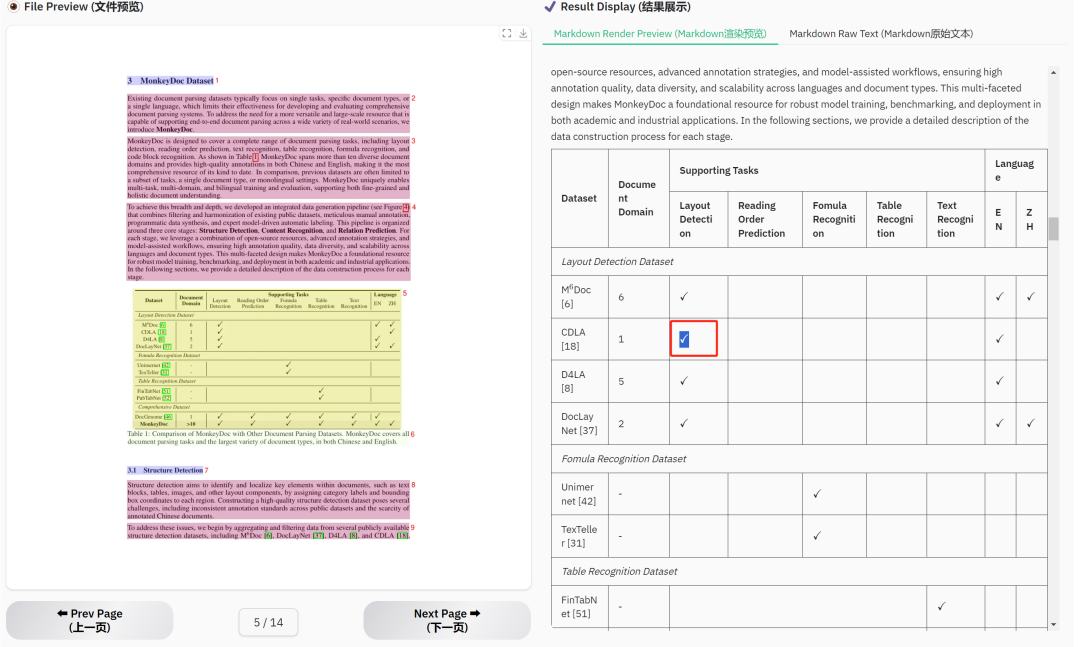Viewport: 1080px width, 647px height.
Task: Click the "Layout Detection Dataset" section row
Action: (x=799, y=262)
